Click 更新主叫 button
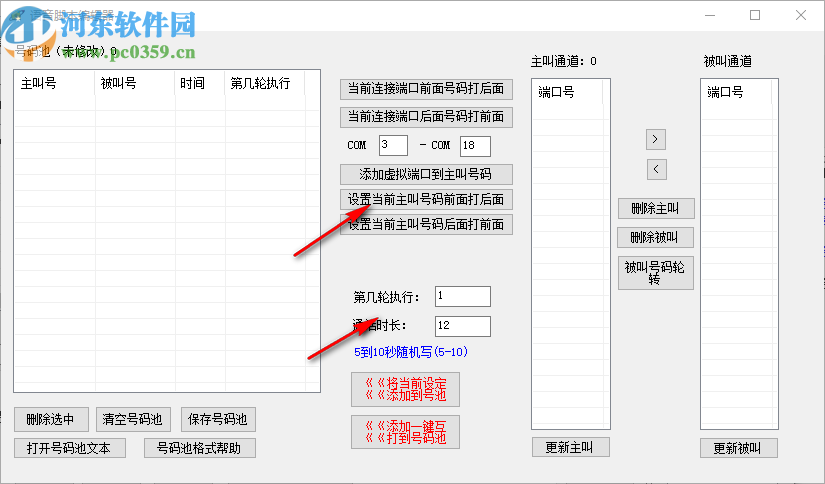Screen dimensions: 825x484 [570, 448]
